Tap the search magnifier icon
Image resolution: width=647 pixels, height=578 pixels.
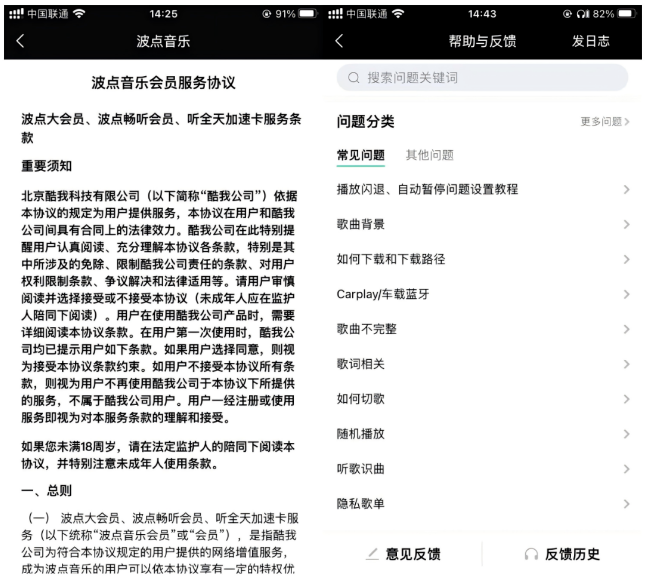[x=354, y=78]
